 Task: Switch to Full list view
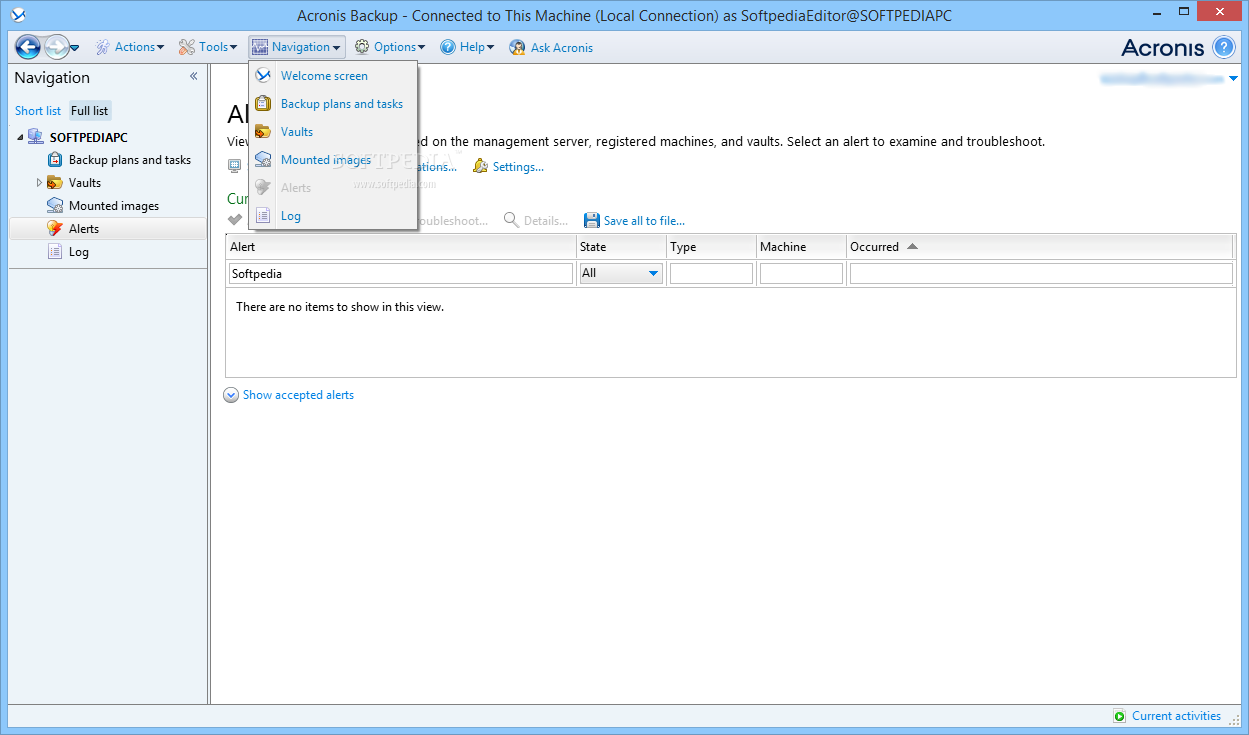point(90,111)
